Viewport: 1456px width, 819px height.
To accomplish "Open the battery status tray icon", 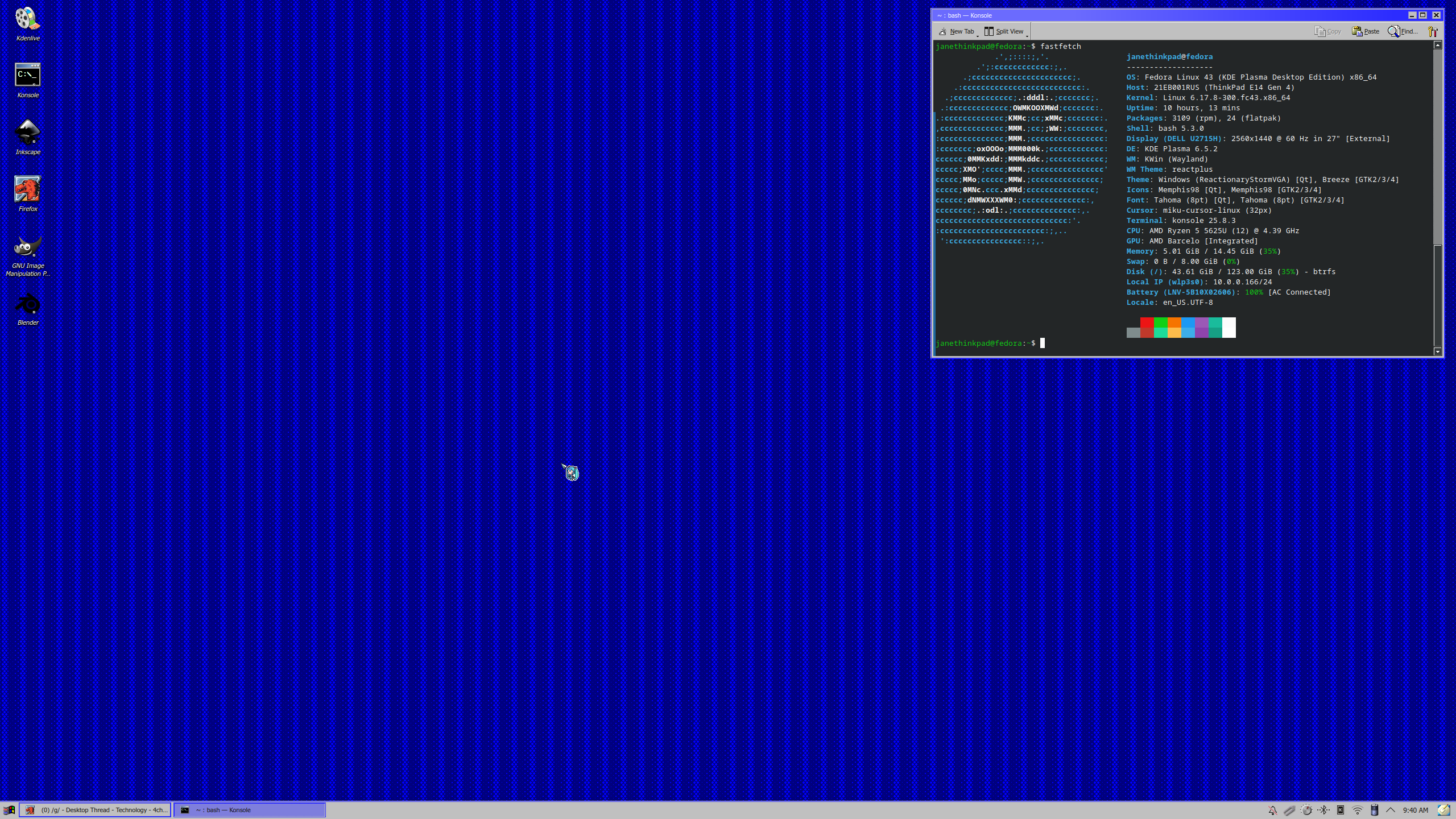I will (x=1374, y=810).
